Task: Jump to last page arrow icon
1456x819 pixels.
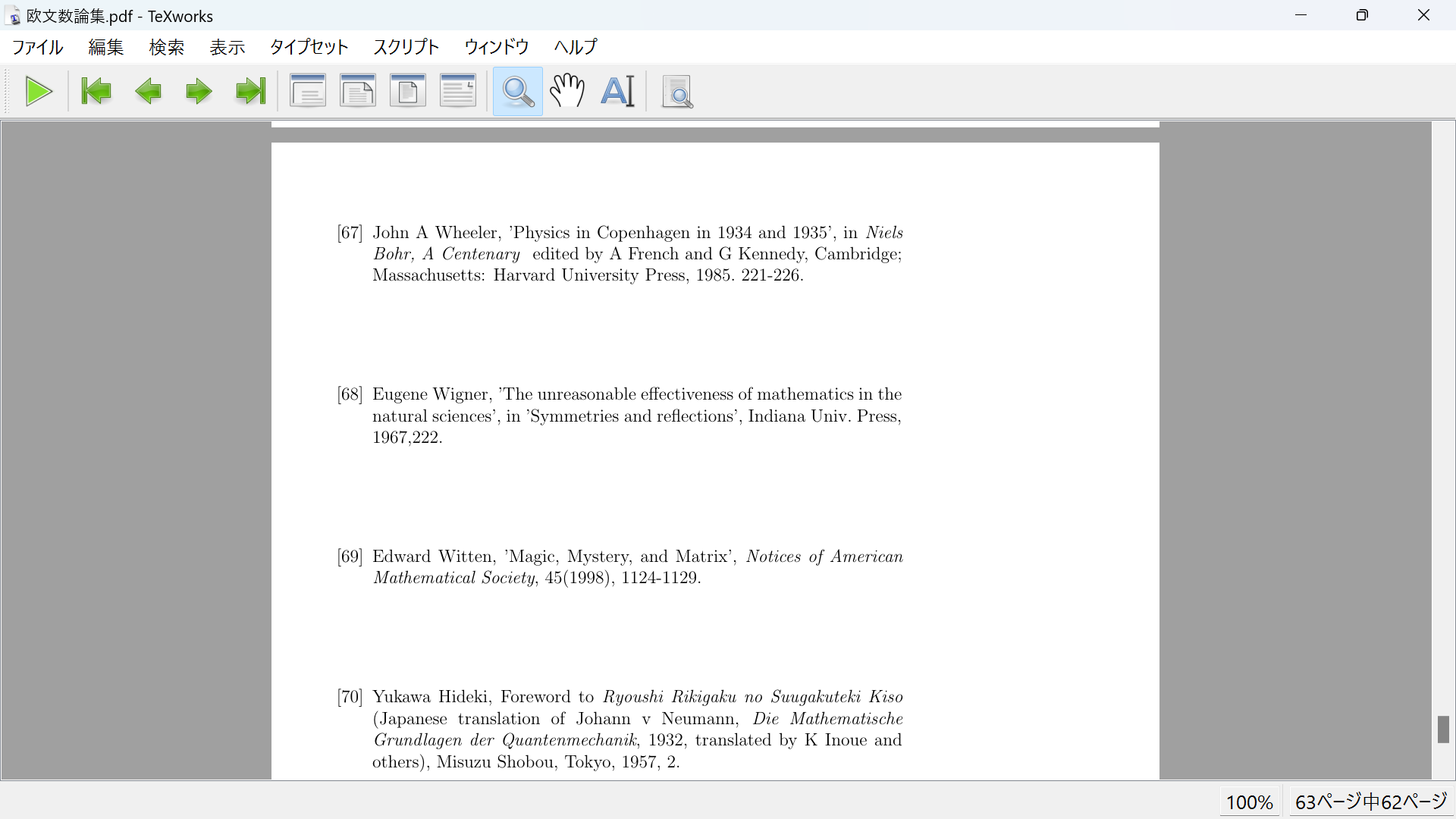Action: (250, 92)
